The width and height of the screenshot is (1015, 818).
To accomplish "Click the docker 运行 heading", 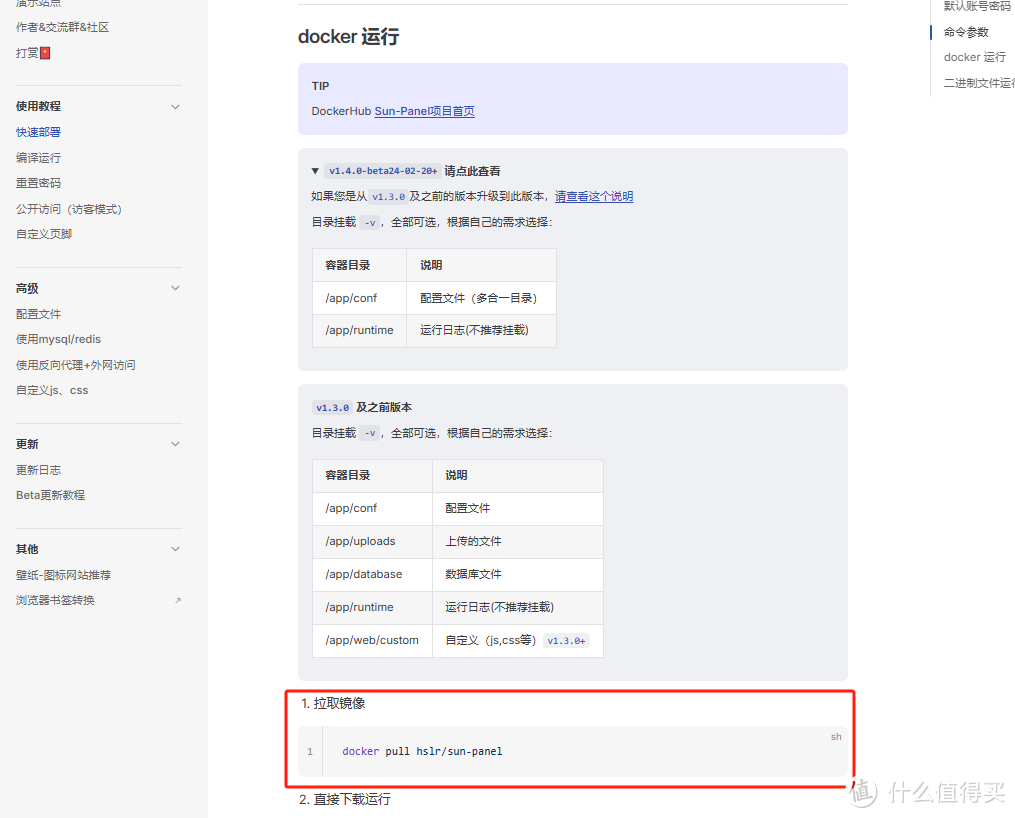I will 348,37.
